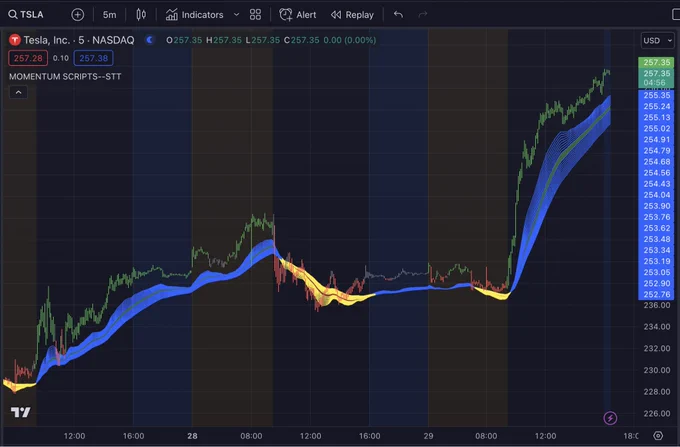This screenshot has height=447, width=680.
Task: Click the blue 257.38 buy price button
Action: point(94,58)
